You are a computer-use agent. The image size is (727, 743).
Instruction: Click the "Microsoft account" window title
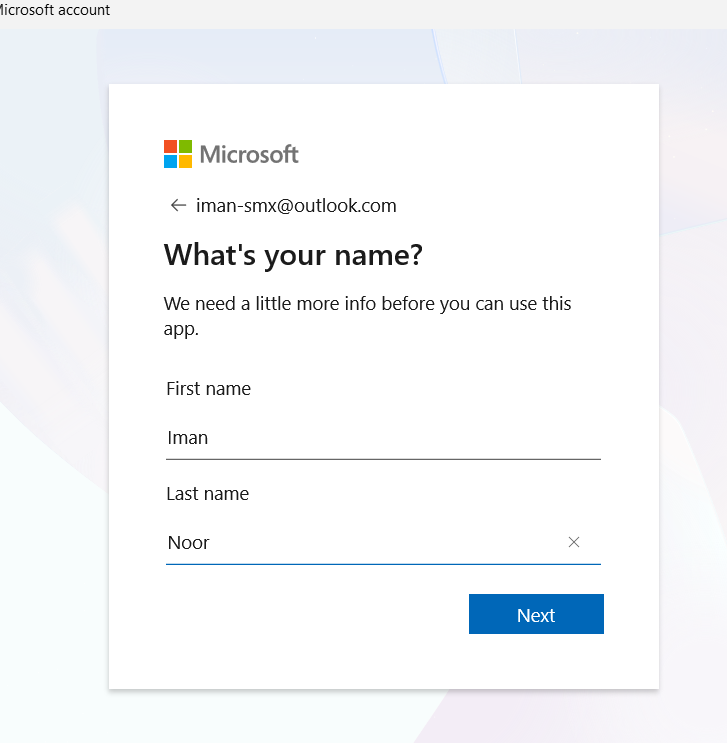[x=55, y=9]
